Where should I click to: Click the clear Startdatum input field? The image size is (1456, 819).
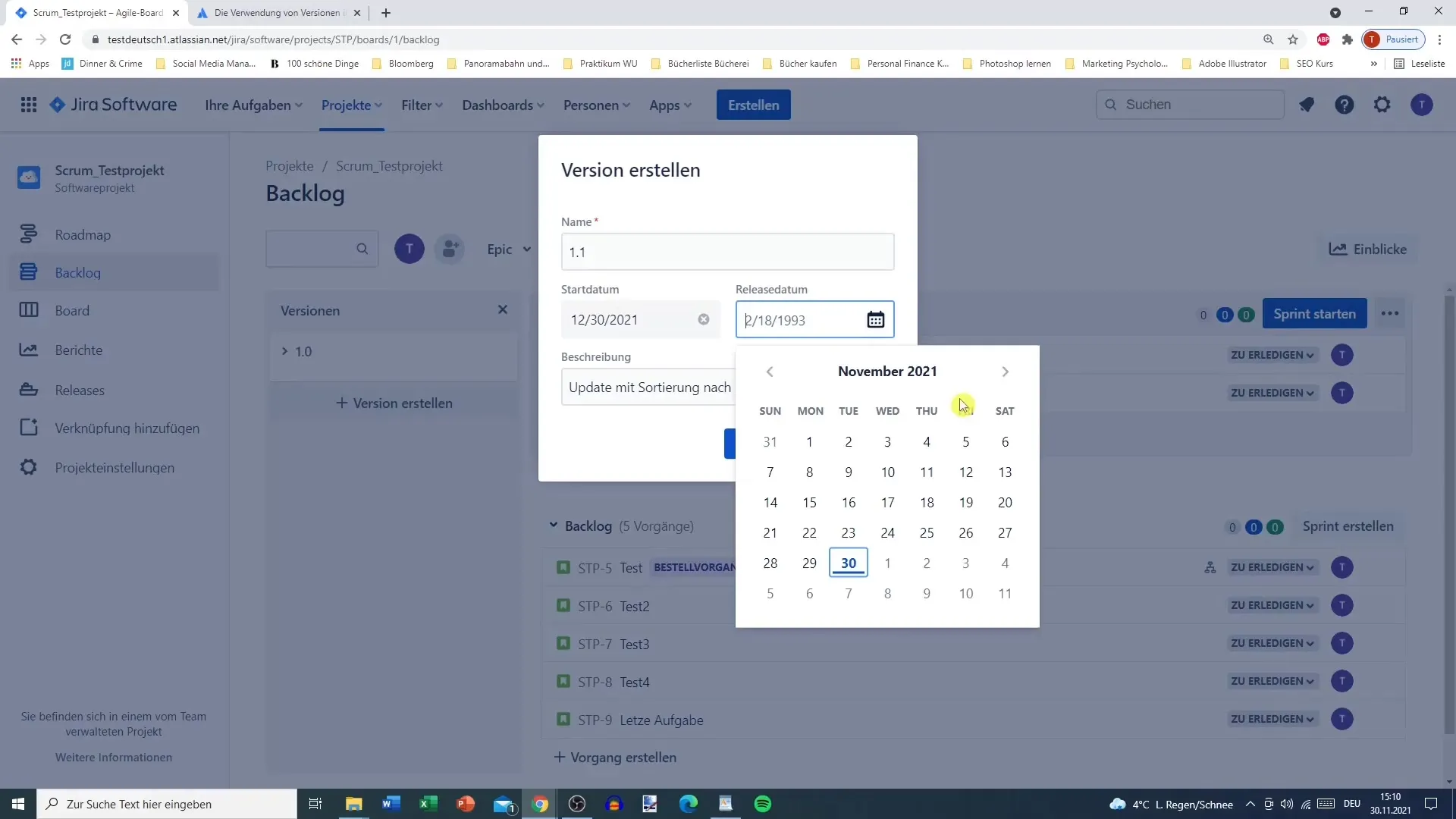(704, 319)
